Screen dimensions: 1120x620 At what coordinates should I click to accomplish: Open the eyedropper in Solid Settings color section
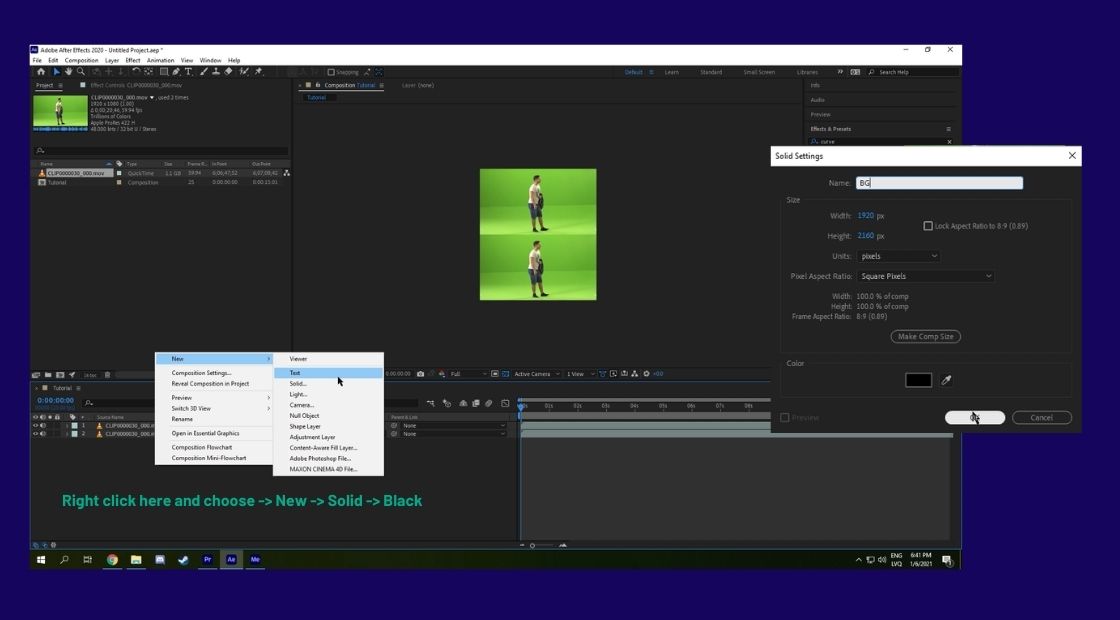pyautogui.click(x=944, y=380)
